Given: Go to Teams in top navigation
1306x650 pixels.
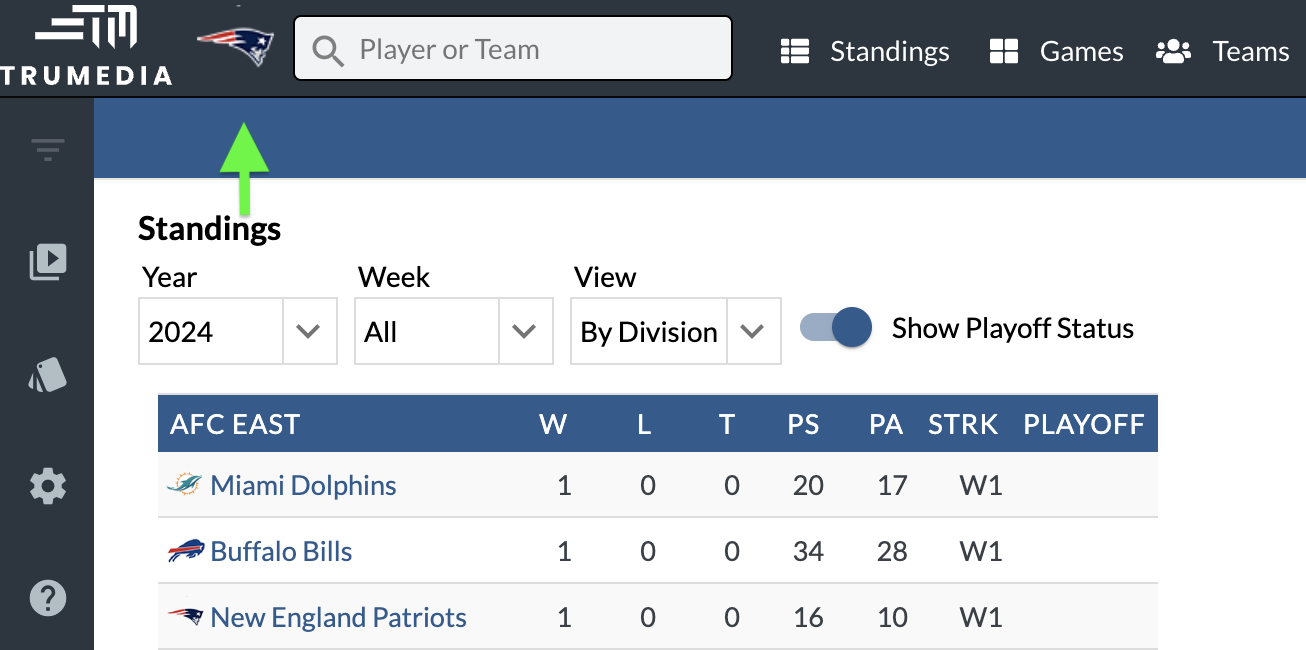Looking at the screenshot, I should tap(1222, 51).
